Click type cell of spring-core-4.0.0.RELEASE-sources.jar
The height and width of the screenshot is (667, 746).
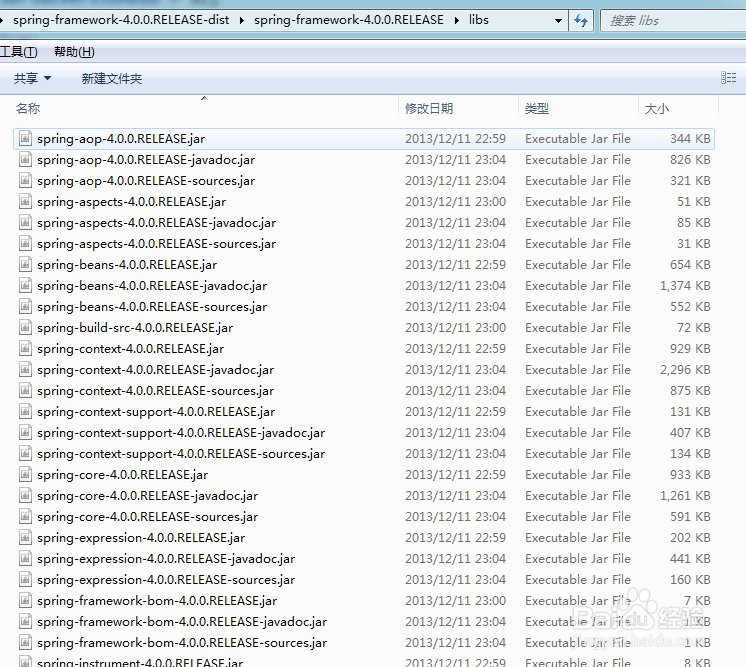pyautogui.click(x=578, y=516)
